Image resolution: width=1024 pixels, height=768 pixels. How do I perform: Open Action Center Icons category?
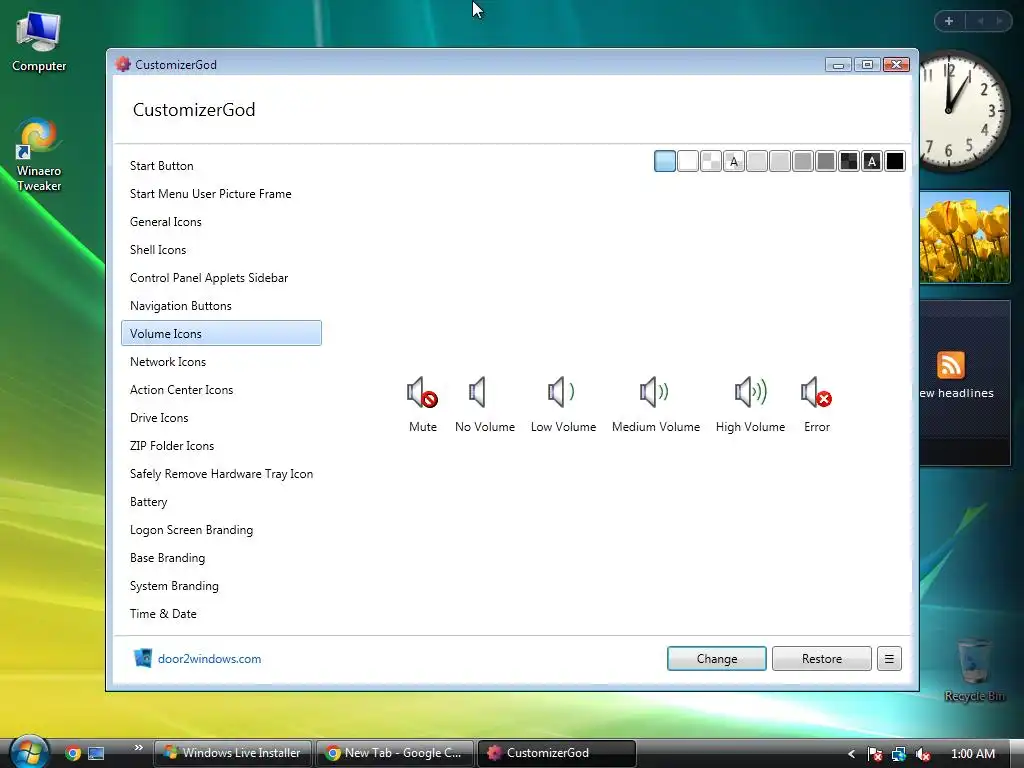221,390
